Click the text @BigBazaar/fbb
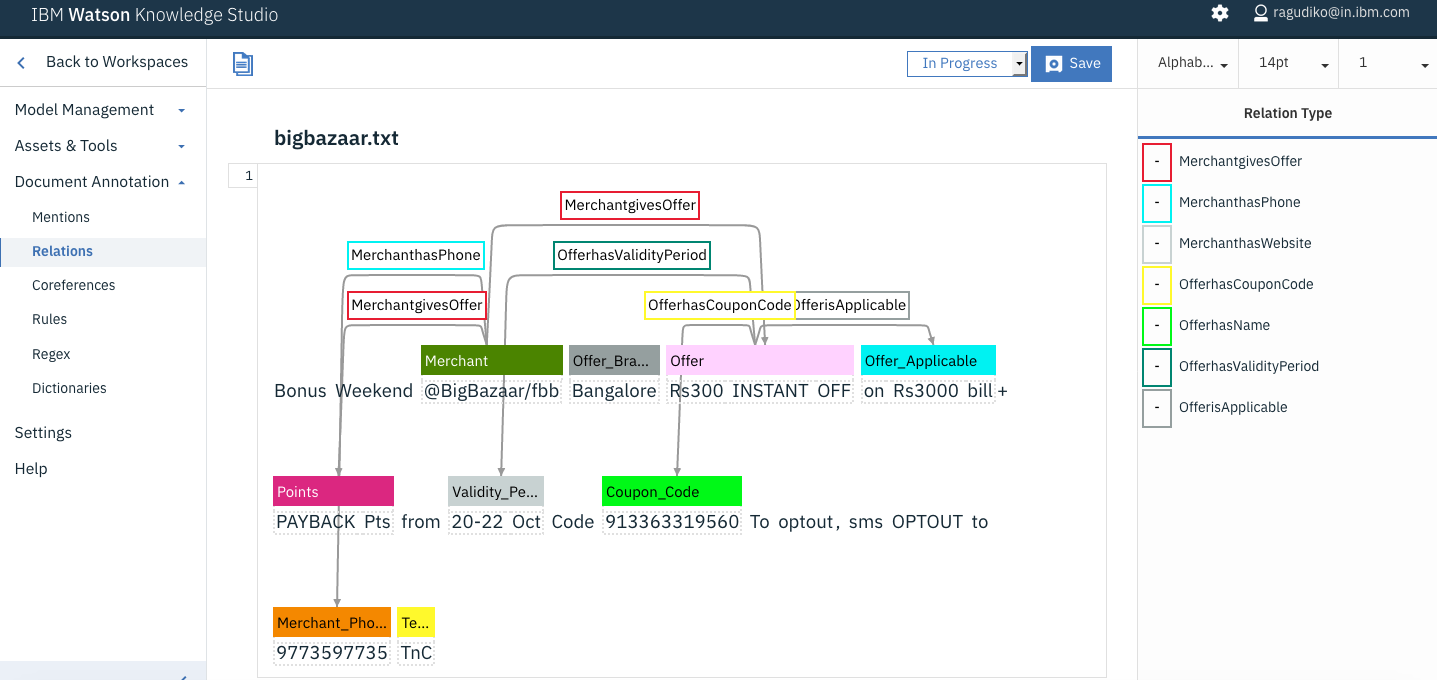The width and height of the screenshot is (1437, 680). 492,391
